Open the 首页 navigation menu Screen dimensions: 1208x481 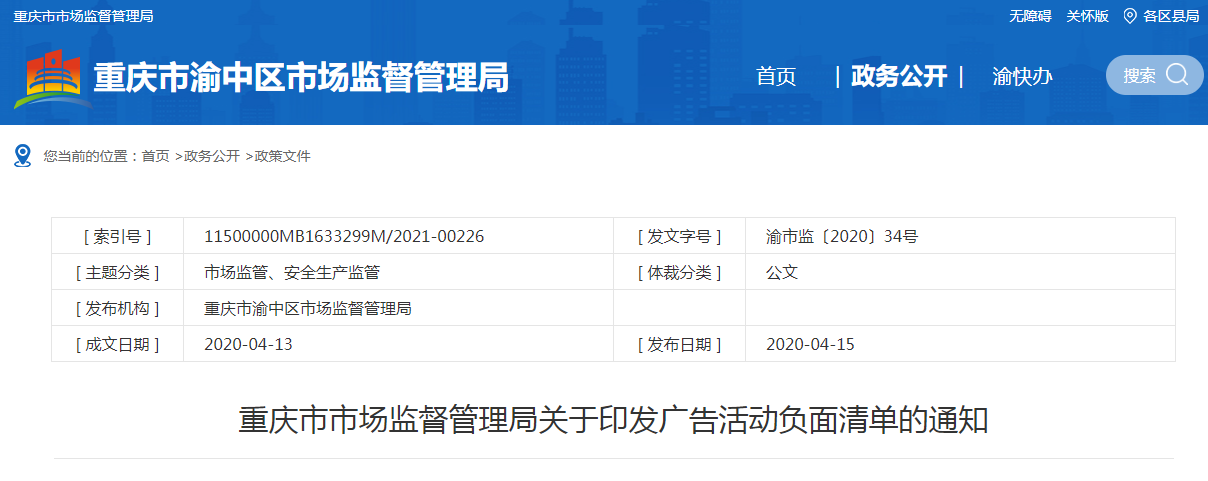pyautogui.click(x=776, y=76)
